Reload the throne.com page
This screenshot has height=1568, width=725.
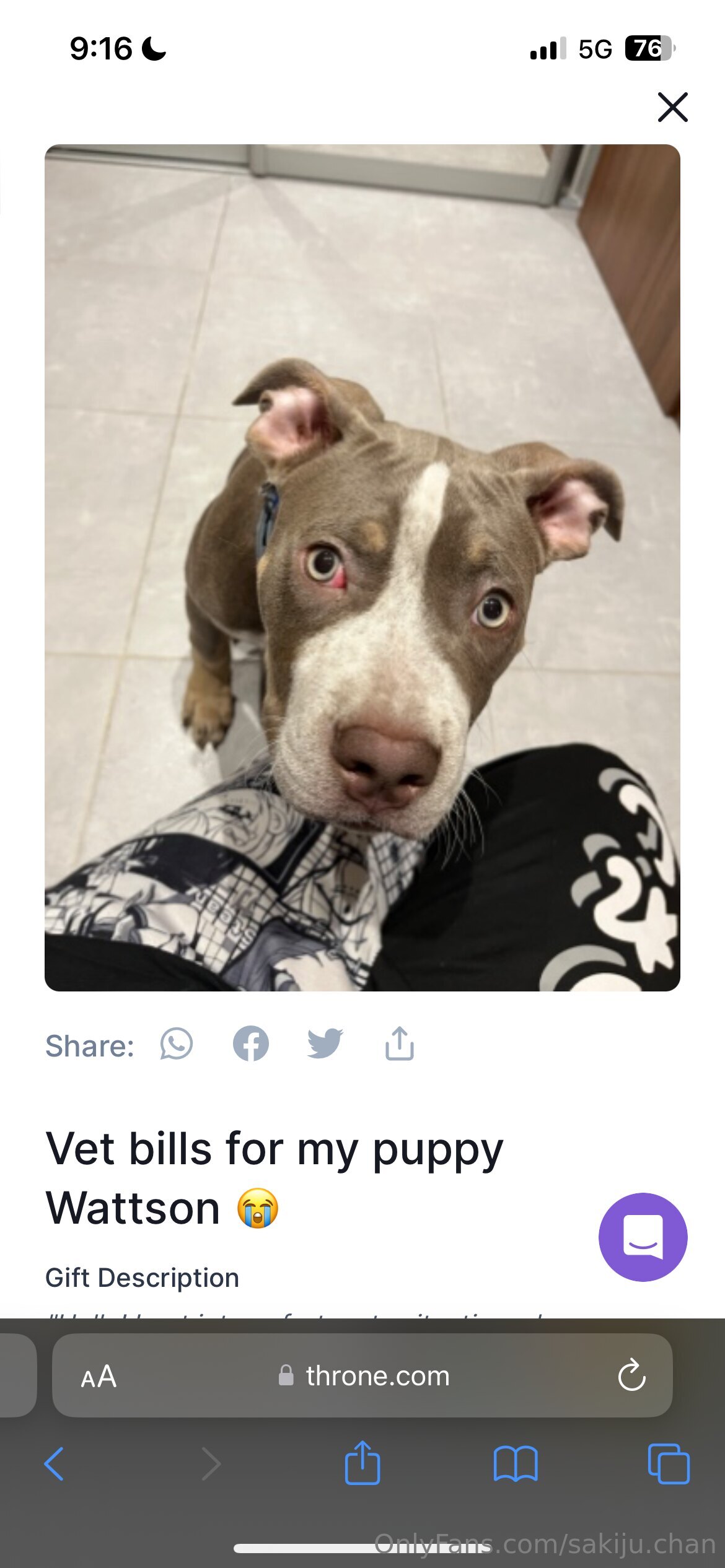pos(631,1375)
